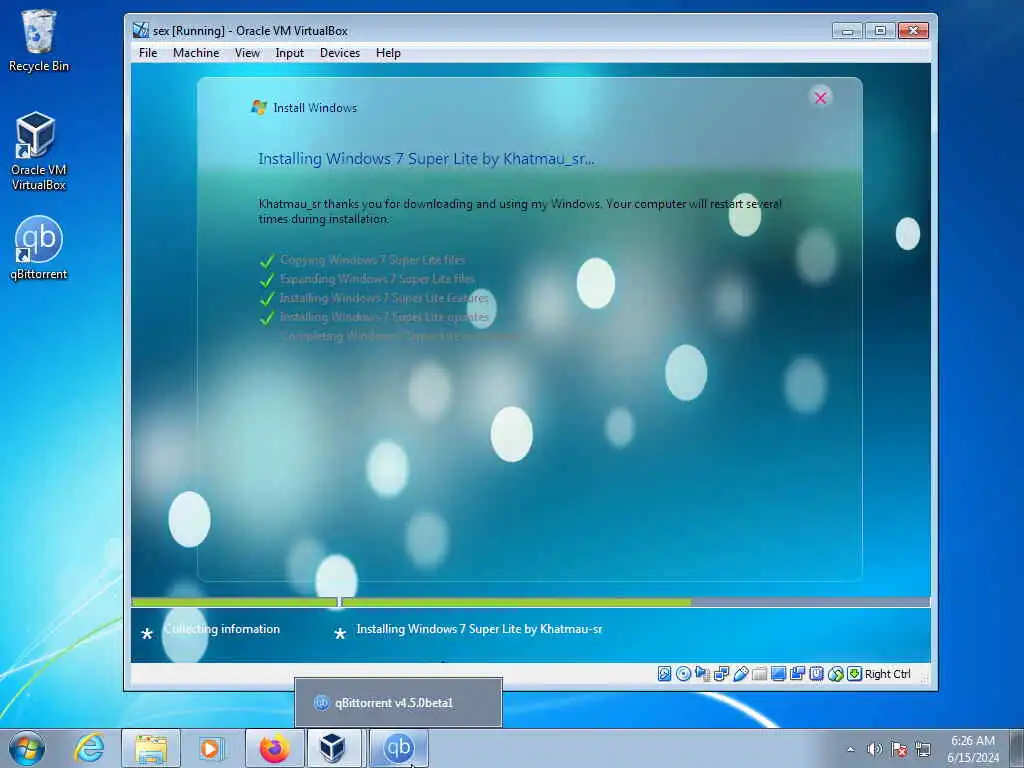Click the audio indicator in VirtualBox status bar
The image size is (1024, 768).
702,674
